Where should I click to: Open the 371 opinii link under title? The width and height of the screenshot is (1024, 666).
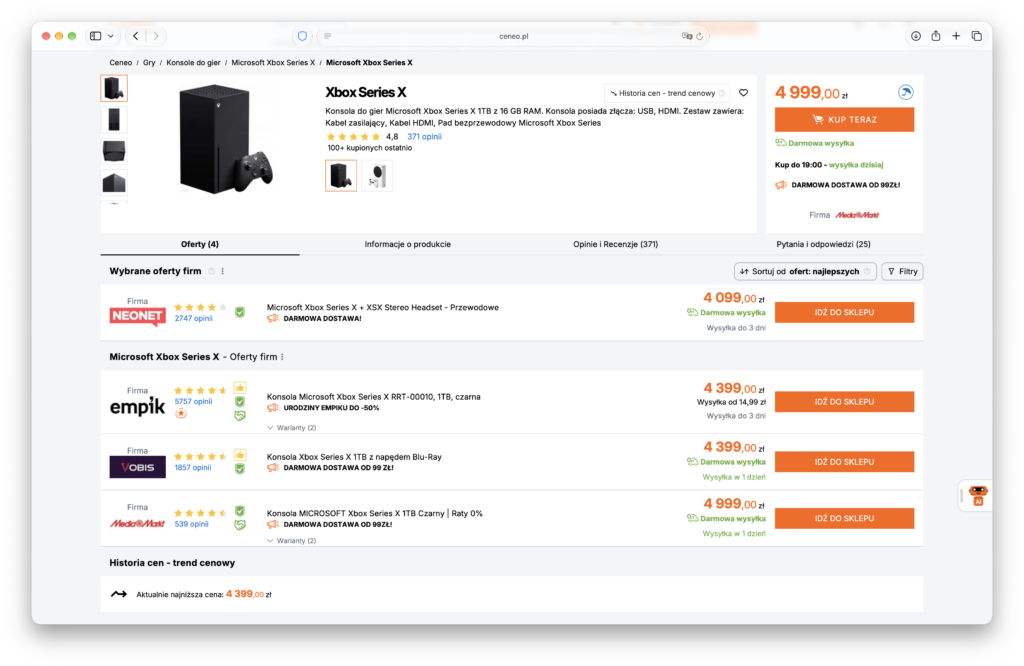(424, 136)
